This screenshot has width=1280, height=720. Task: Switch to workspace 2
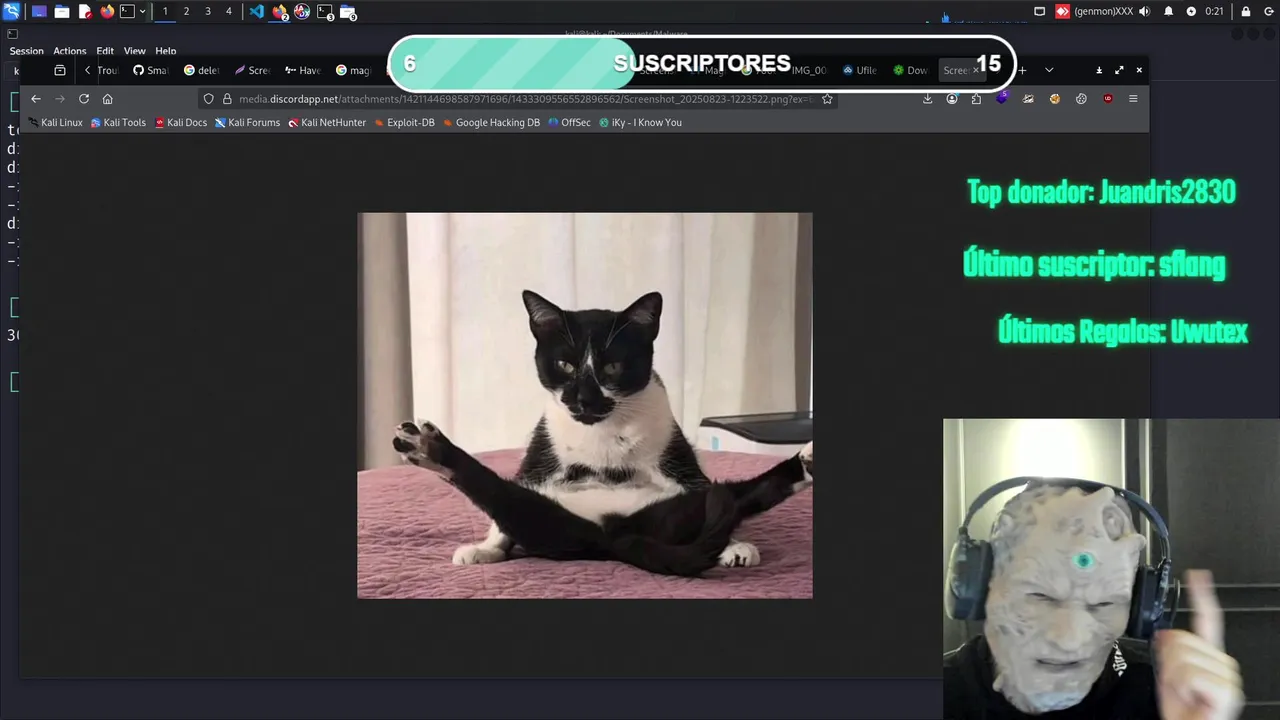pyautogui.click(x=186, y=12)
